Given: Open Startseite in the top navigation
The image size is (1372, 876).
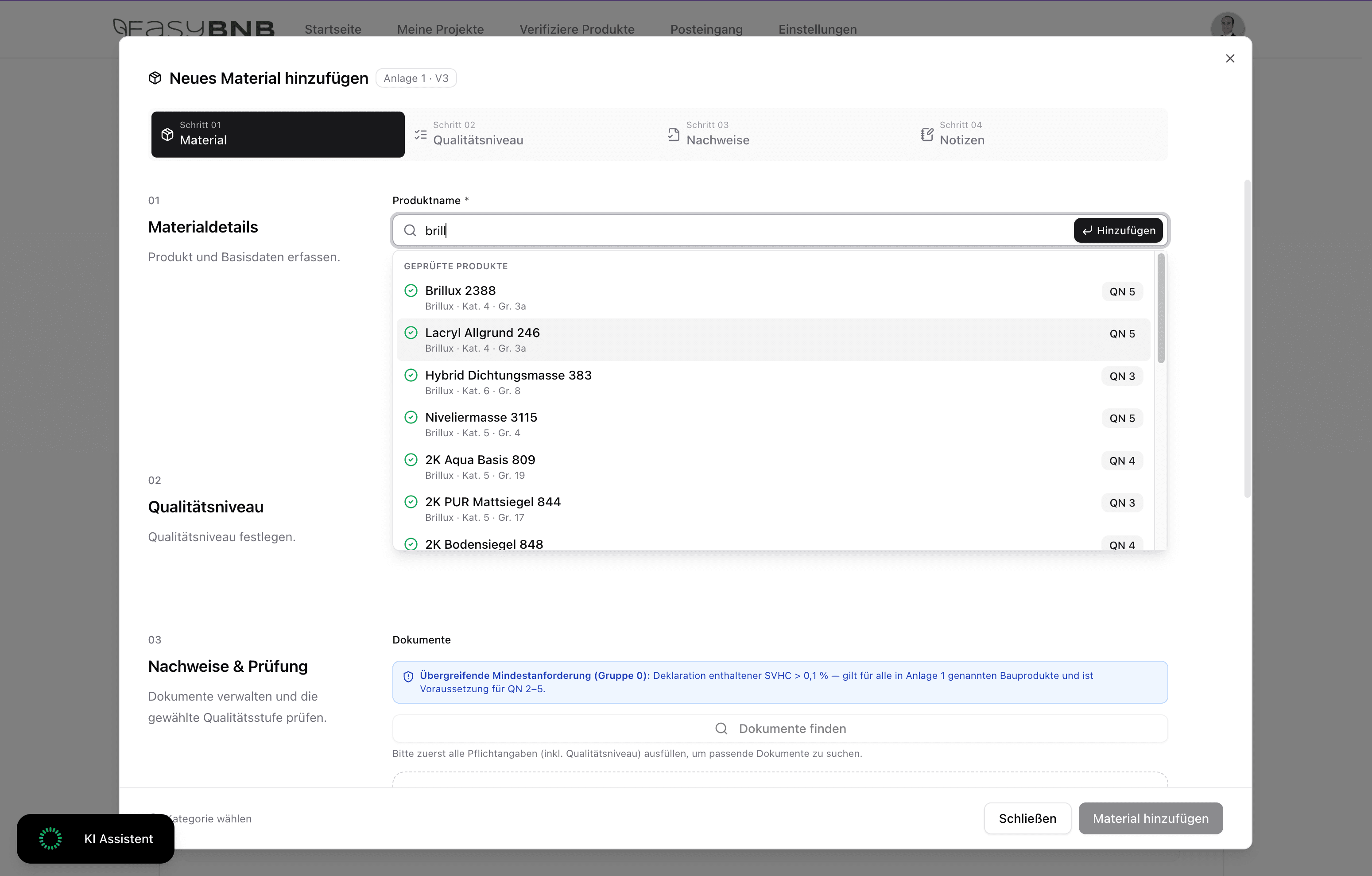Looking at the screenshot, I should (333, 29).
